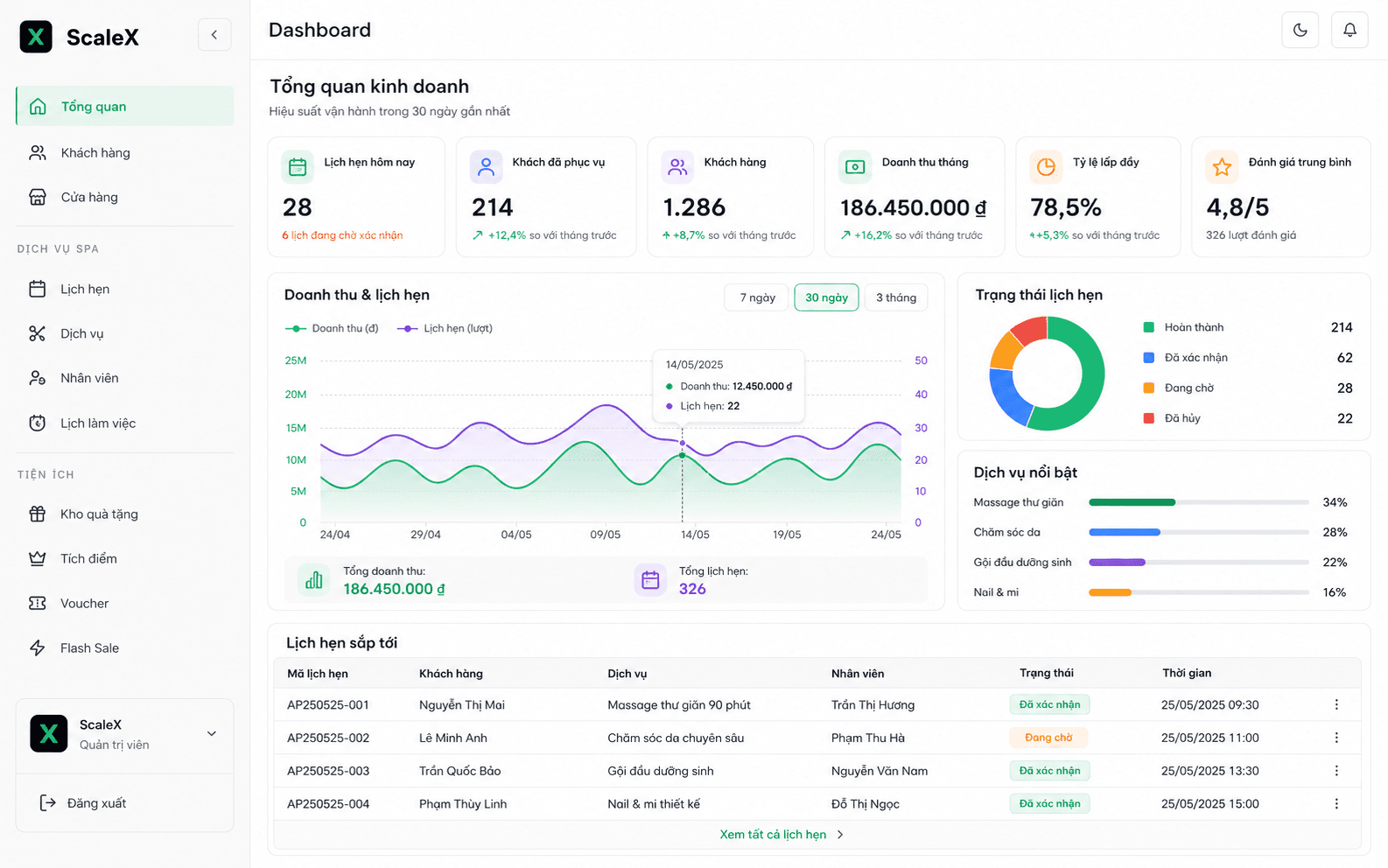Click appointment code AP250525-003
This screenshot has height=868, width=1388.
tap(328, 771)
